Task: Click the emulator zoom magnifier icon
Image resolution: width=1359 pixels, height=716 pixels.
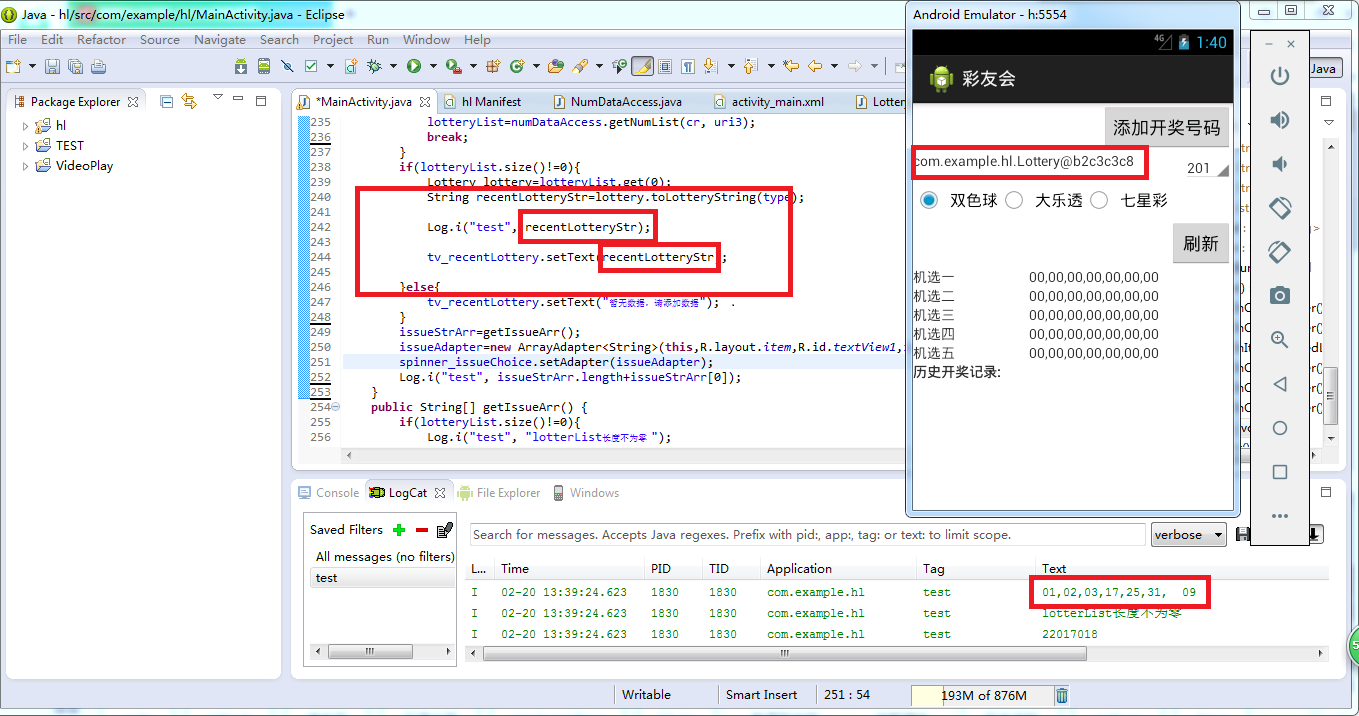Action: [1280, 340]
